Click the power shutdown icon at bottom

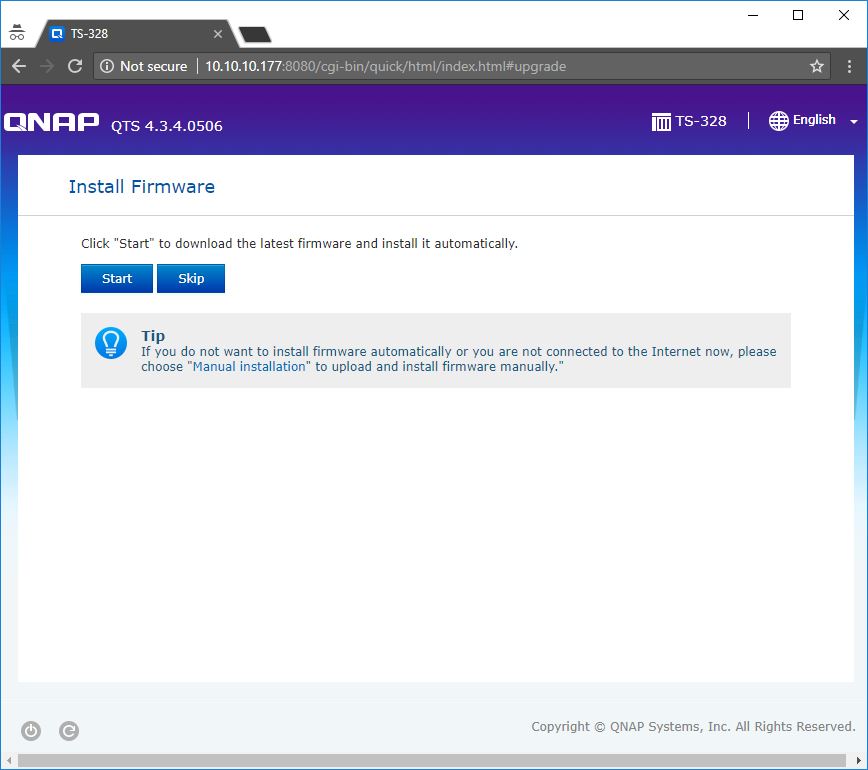31,731
